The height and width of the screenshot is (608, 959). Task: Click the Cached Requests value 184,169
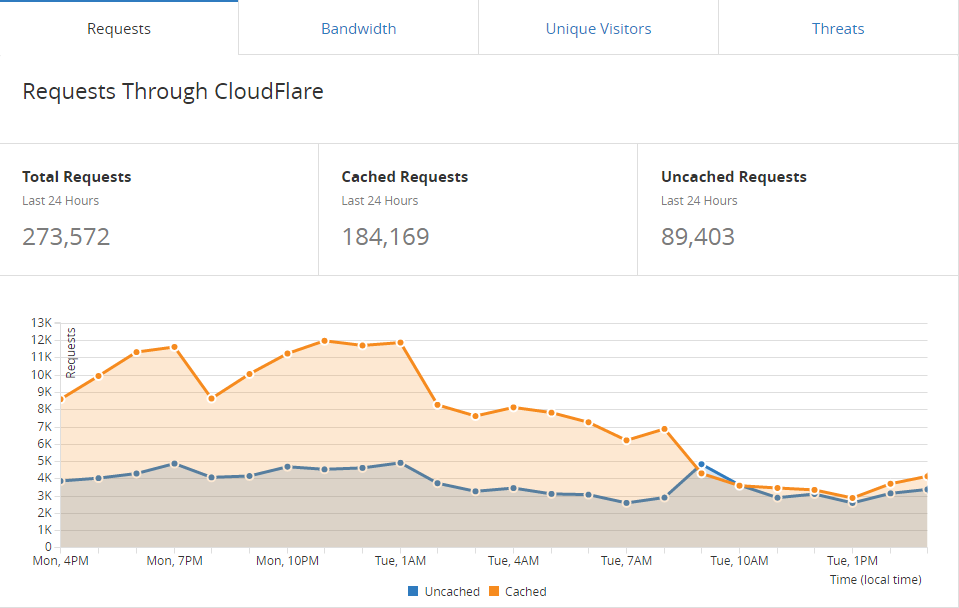[x=385, y=237]
